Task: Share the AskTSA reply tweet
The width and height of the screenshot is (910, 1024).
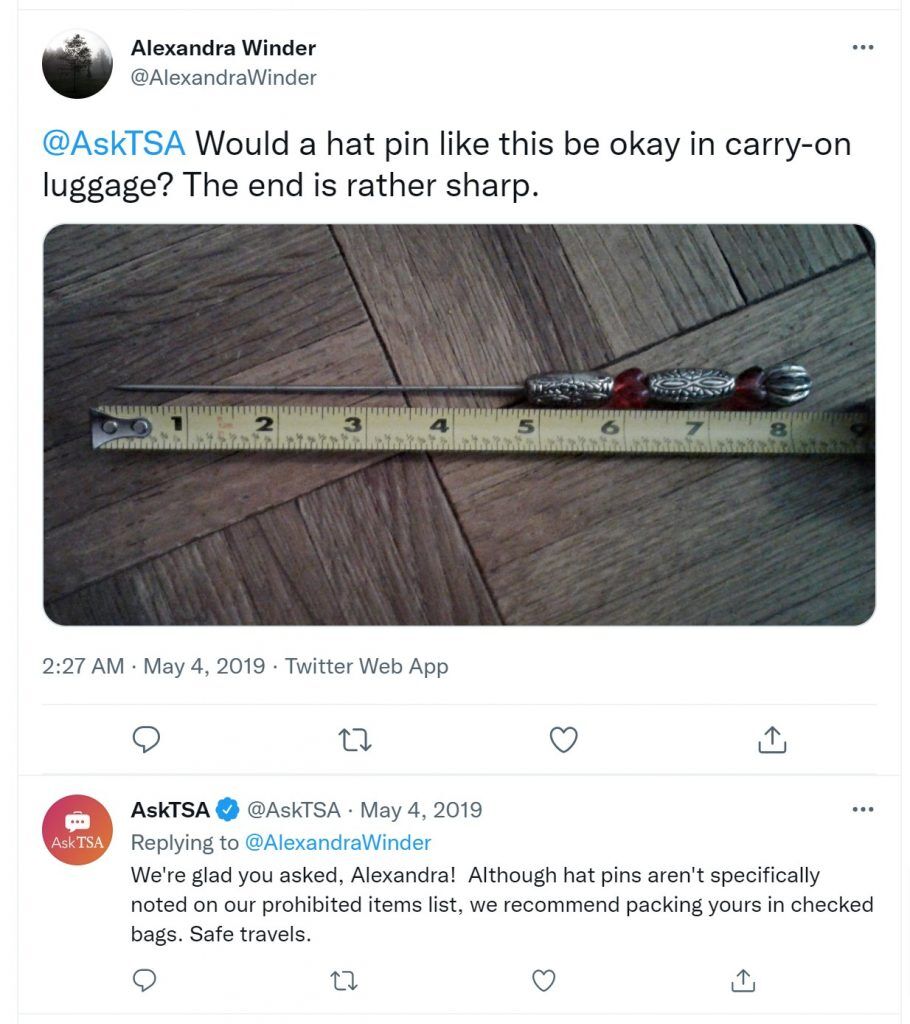Action: pos(743,980)
